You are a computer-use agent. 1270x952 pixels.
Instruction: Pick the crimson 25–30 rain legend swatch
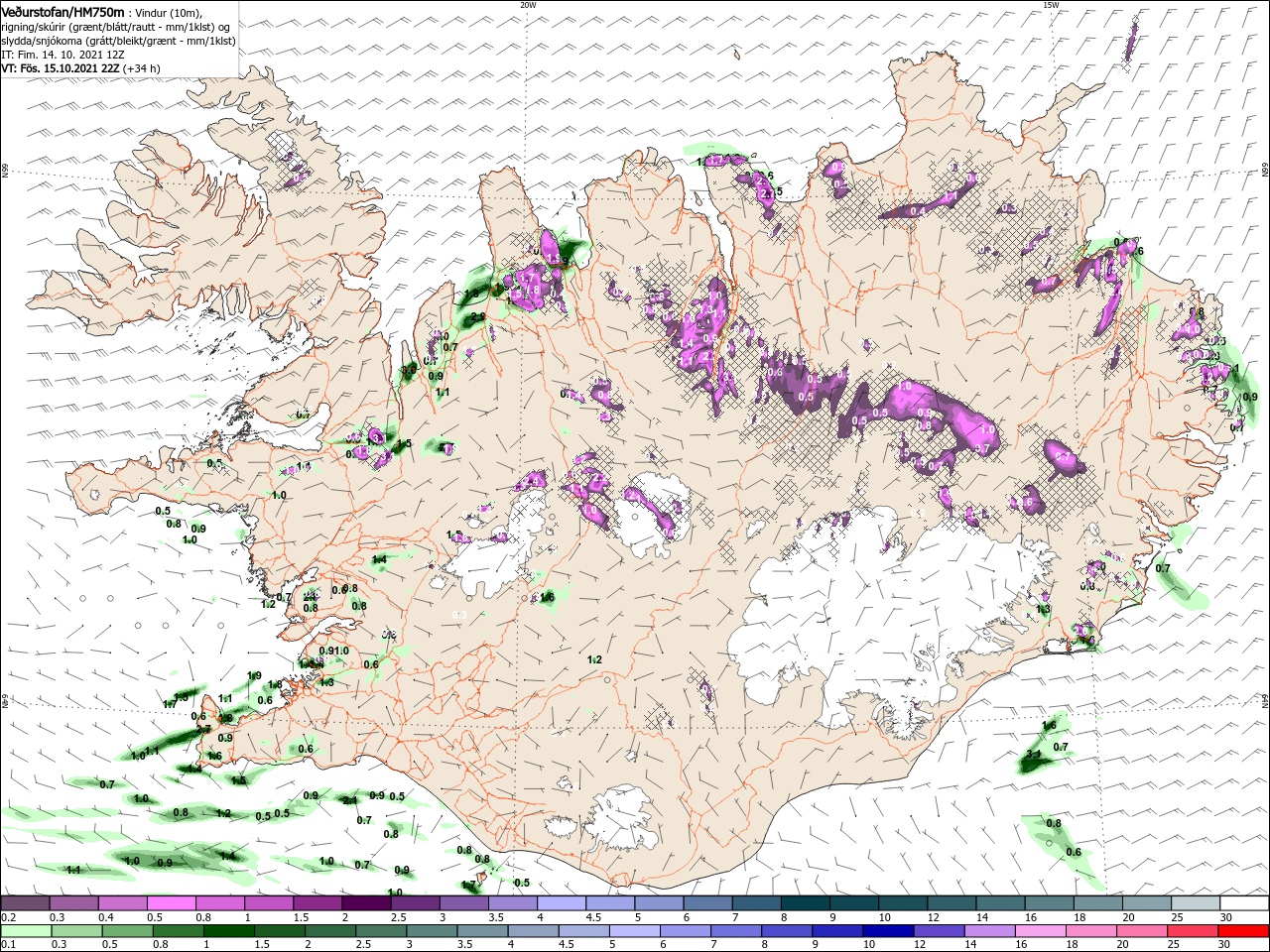(1194, 931)
